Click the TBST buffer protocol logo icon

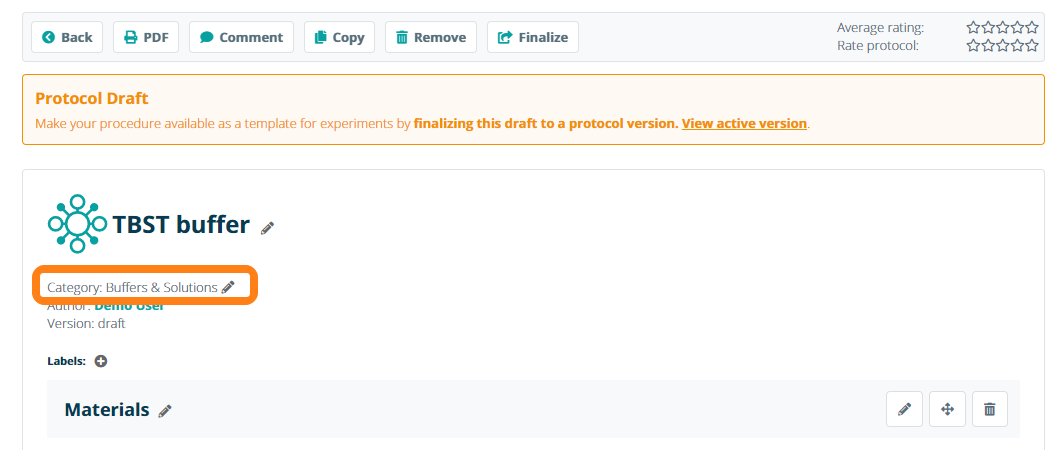tap(77, 224)
